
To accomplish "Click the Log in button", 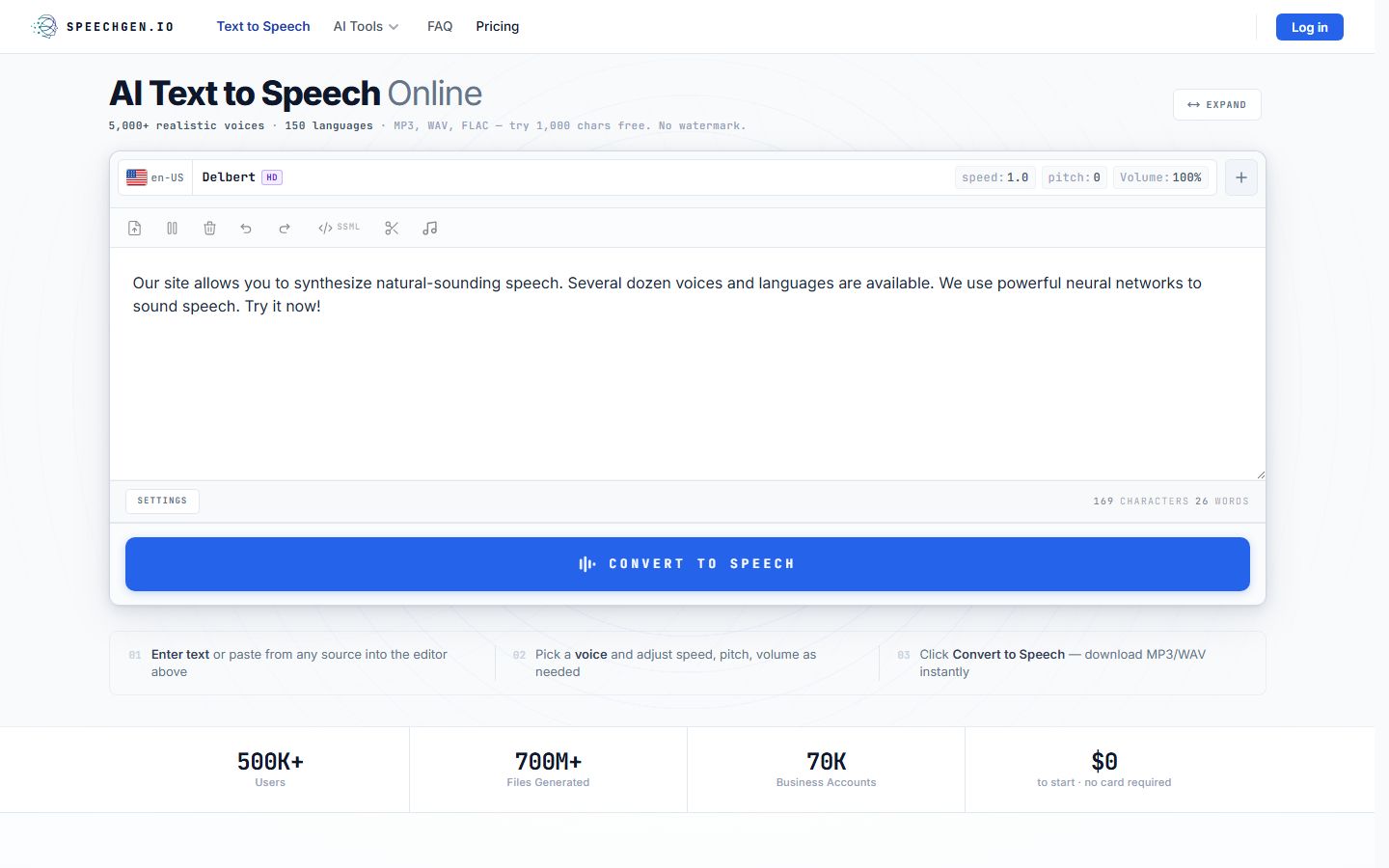I will 1310,27.
